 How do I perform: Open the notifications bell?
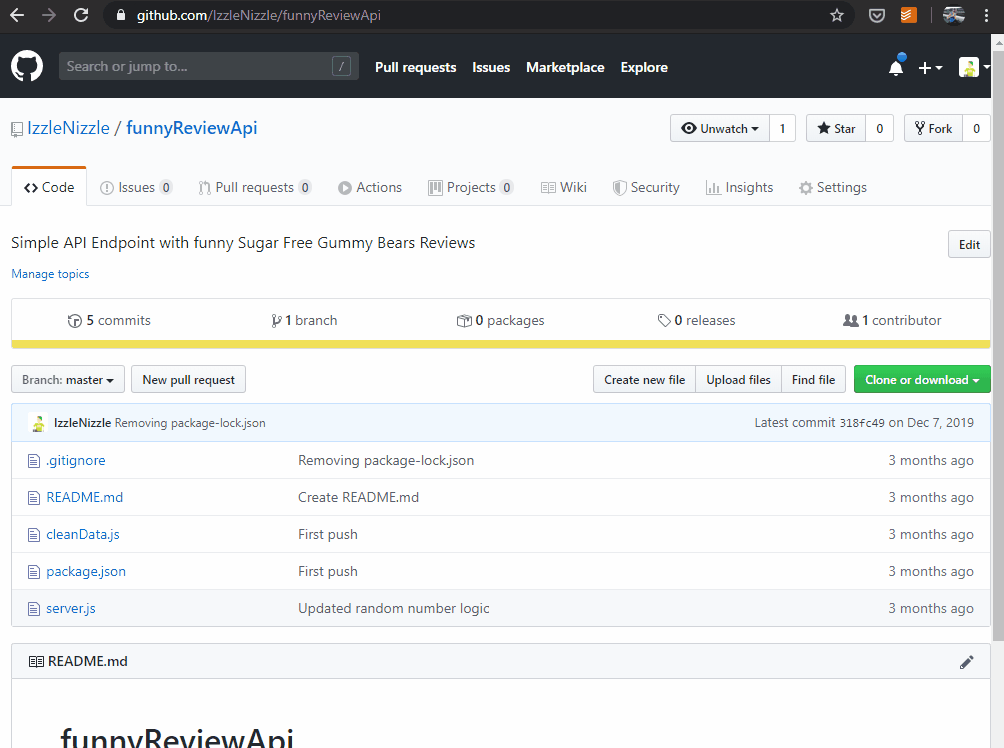click(x=896, y=67)
